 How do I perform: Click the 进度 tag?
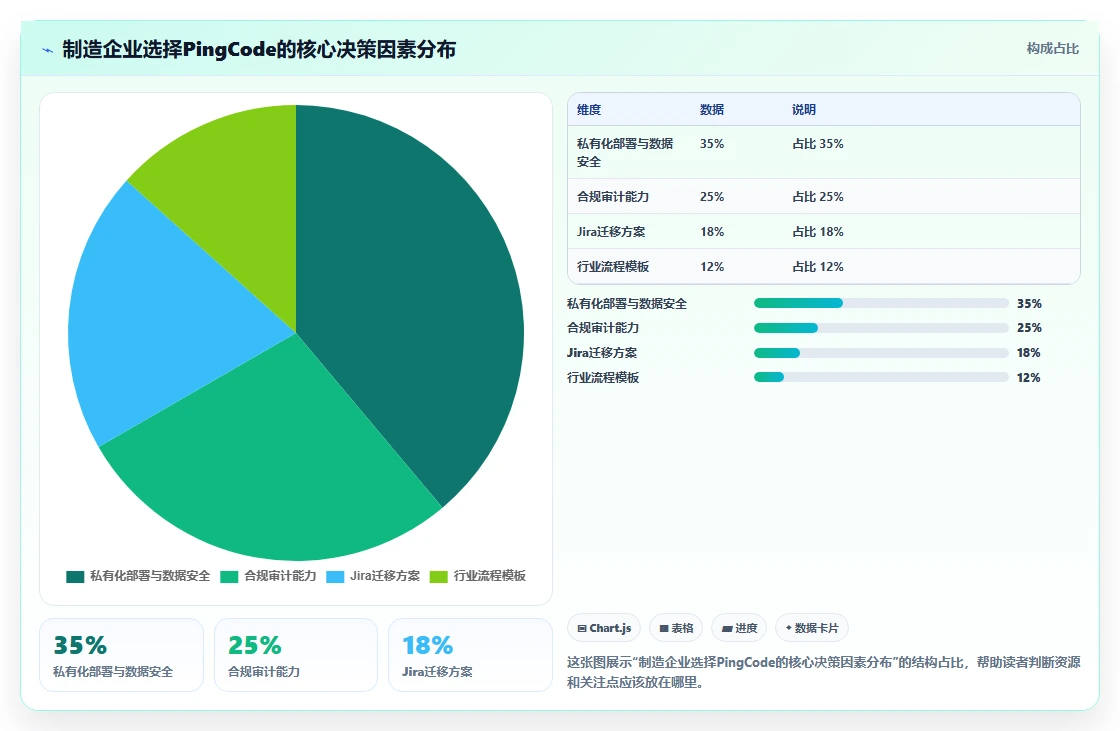click(x=739, y=628)
